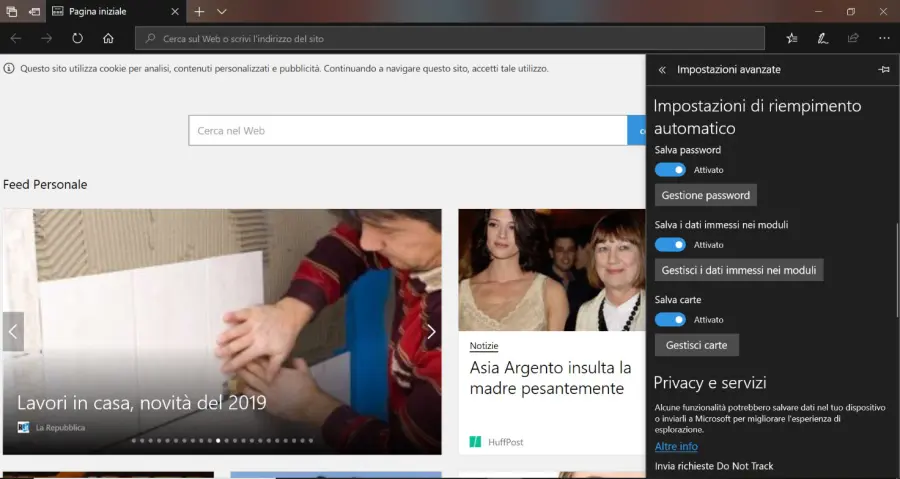Screen dimensions: 900x479
Task: Click the La Repubblica source logo
Action: point(23,428)
